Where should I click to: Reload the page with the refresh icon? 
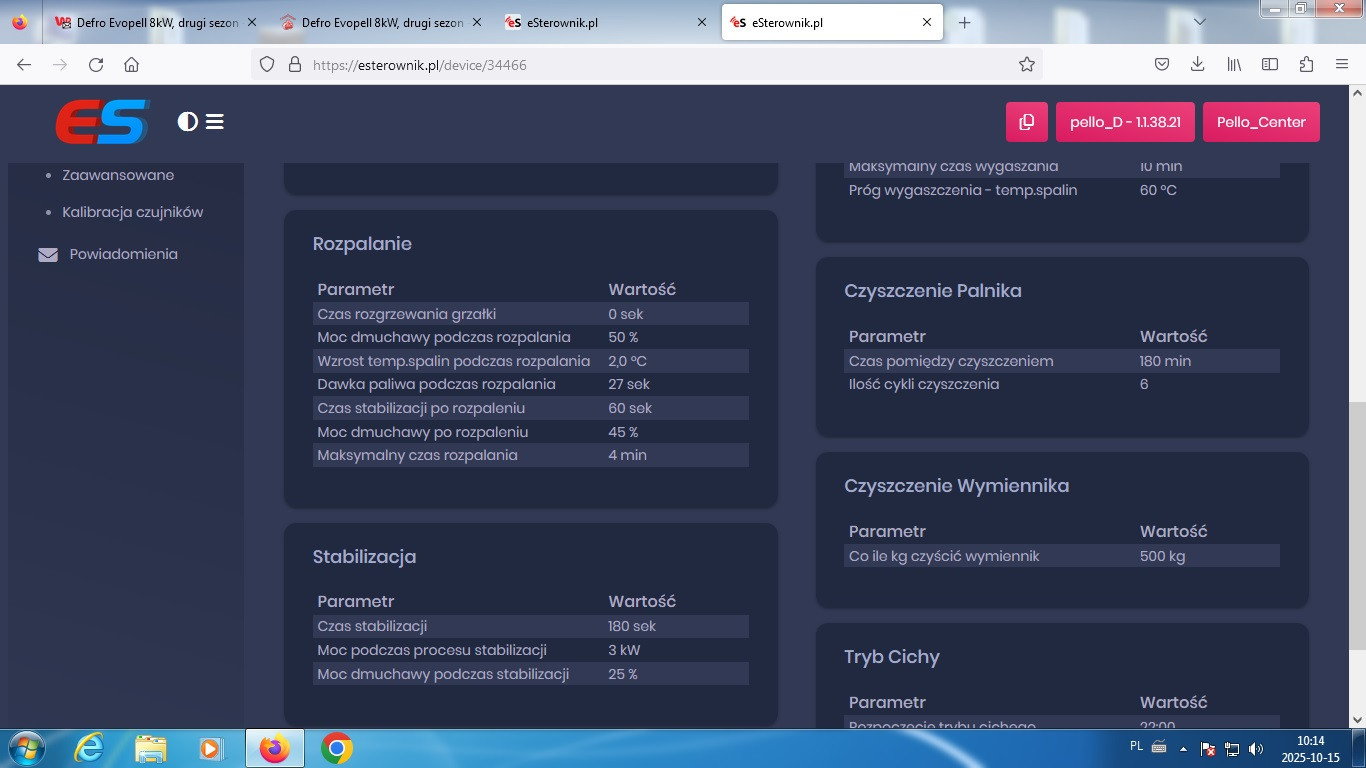[x=96, y=65]
